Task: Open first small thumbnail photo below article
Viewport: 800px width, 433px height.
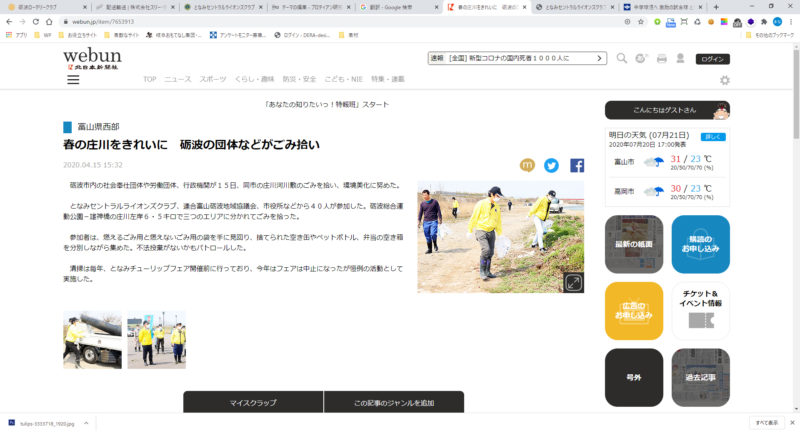Action: (78, 341)
